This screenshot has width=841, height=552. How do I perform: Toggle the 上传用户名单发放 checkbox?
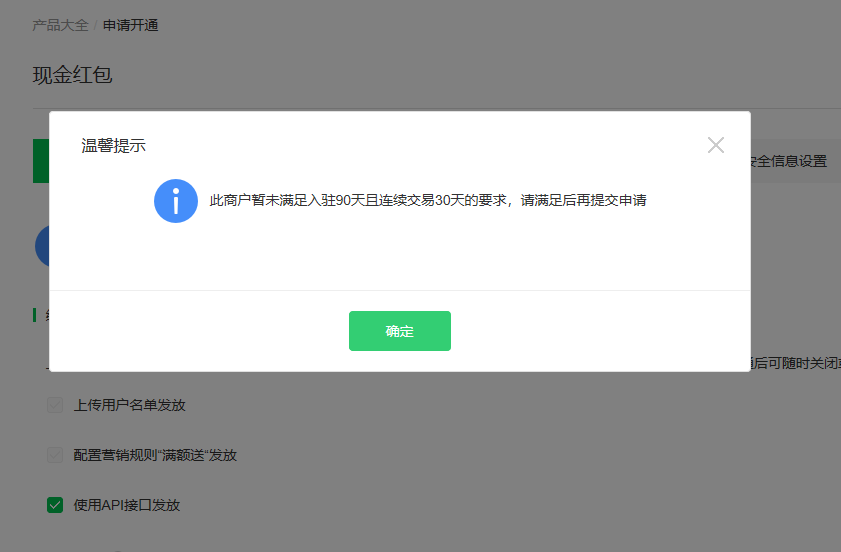[55, 405]
